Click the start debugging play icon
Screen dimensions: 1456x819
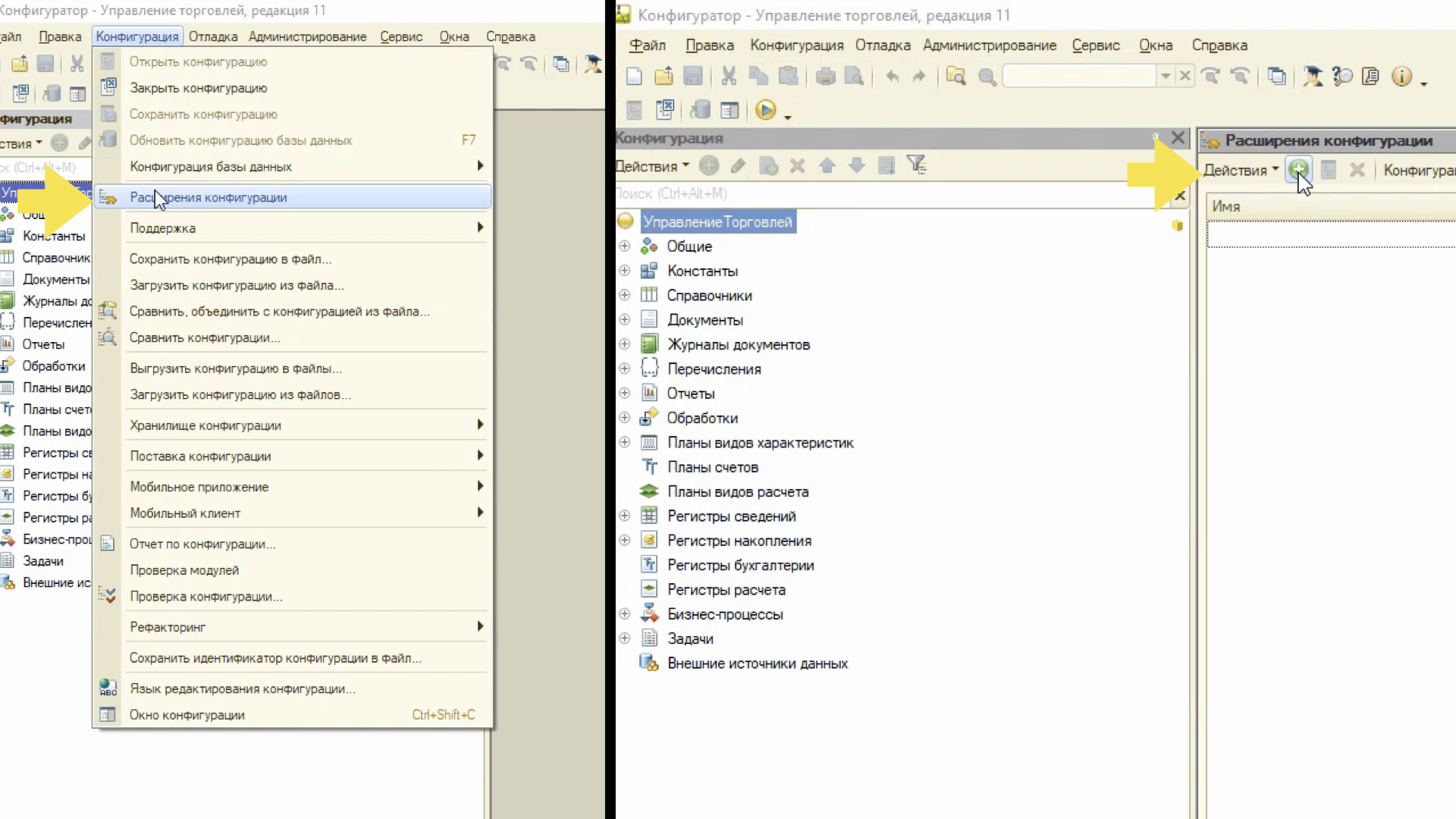tap(766, 110)
